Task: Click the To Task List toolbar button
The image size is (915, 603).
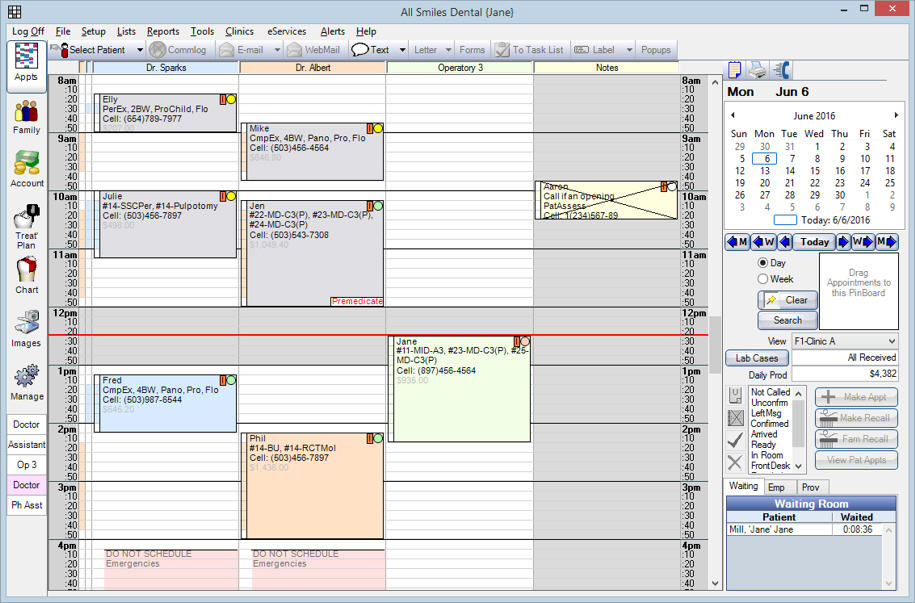Action: coord(529,50)
